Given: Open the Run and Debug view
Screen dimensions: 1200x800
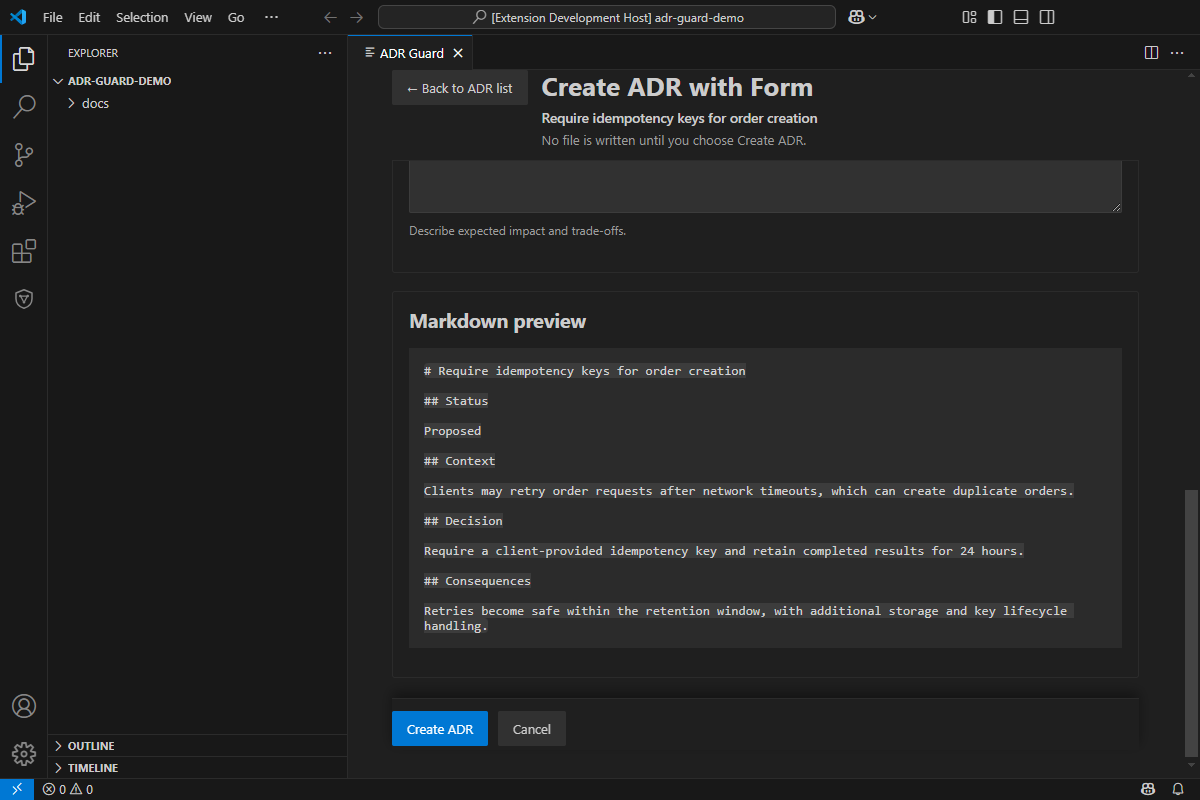Looking at the screenshot, I should (x=24, y=203).
